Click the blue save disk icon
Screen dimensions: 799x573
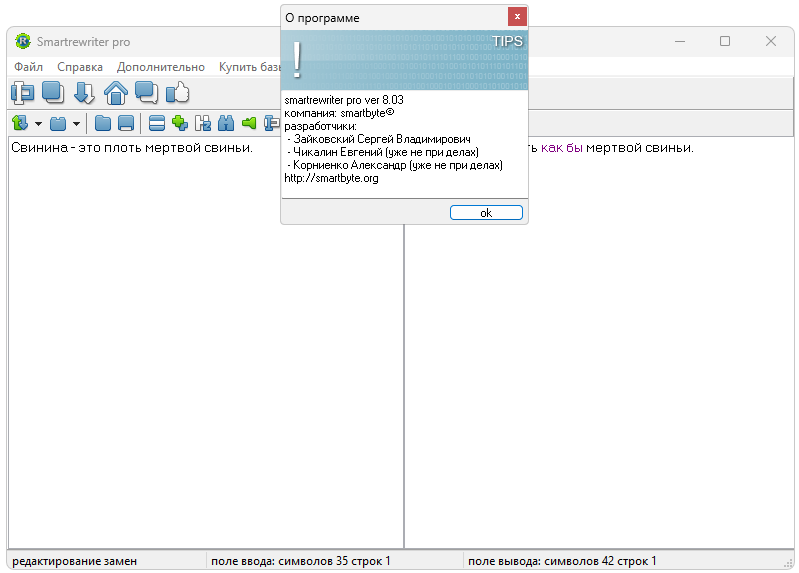(x=126, y=123)
